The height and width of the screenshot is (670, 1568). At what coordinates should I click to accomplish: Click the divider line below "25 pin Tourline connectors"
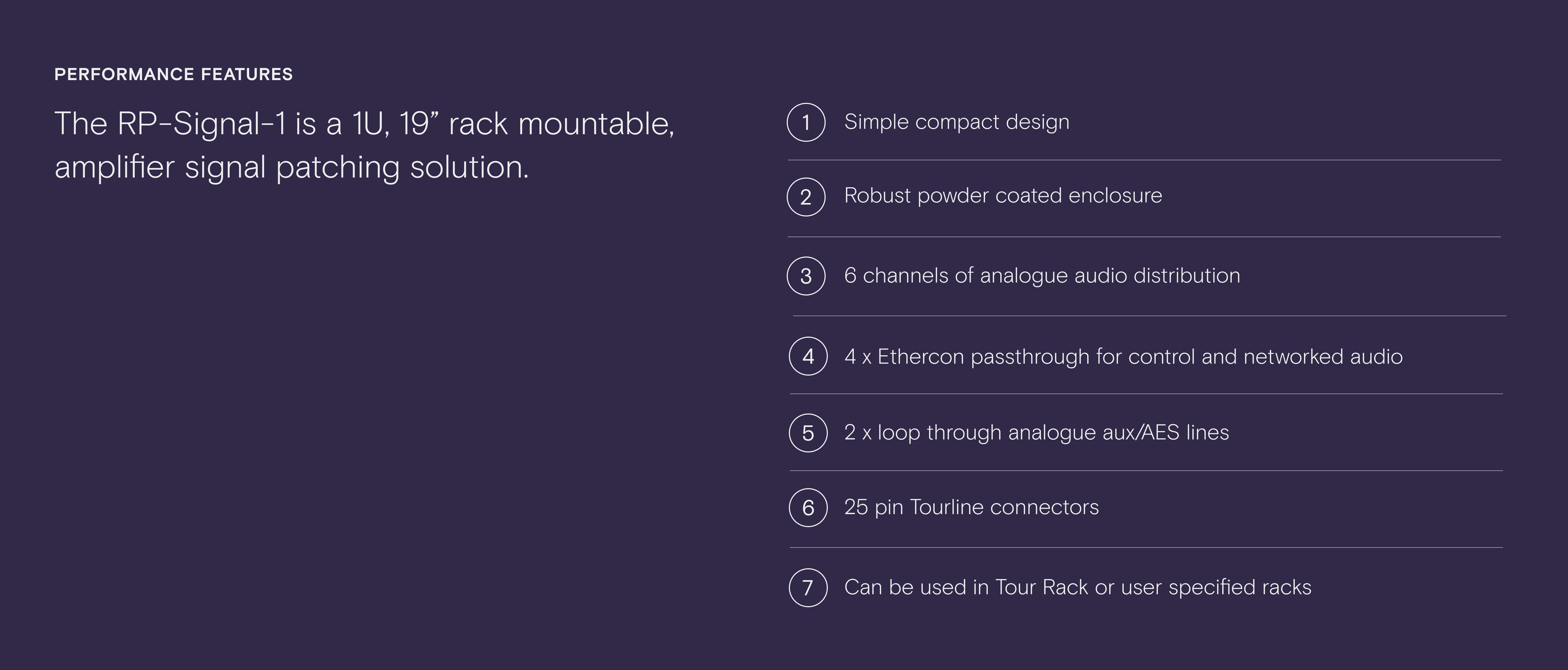[1146, 548]
